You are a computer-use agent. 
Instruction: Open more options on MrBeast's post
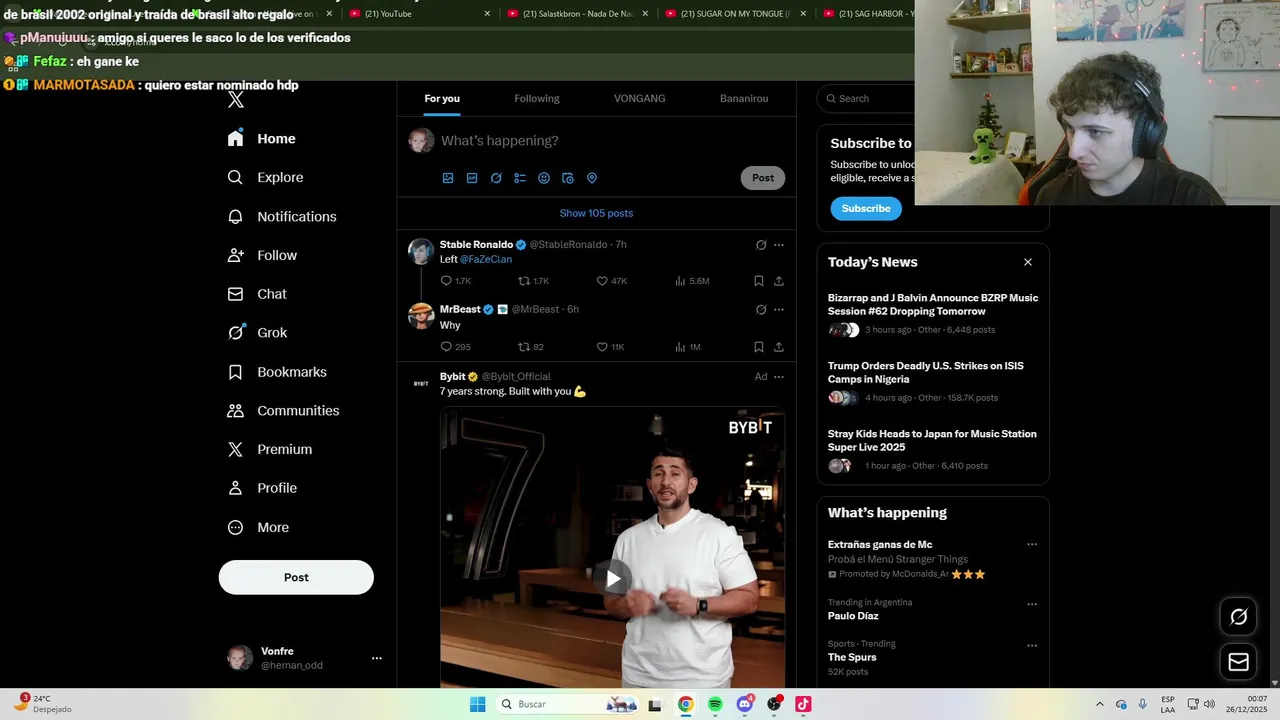[779, 310]
